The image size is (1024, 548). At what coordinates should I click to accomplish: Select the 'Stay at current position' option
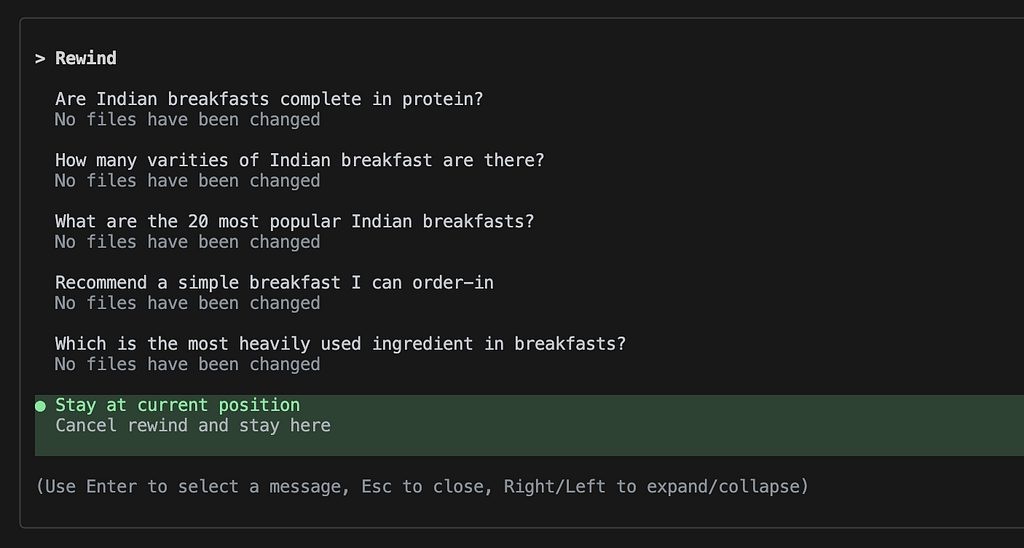(x=178, y=405)
